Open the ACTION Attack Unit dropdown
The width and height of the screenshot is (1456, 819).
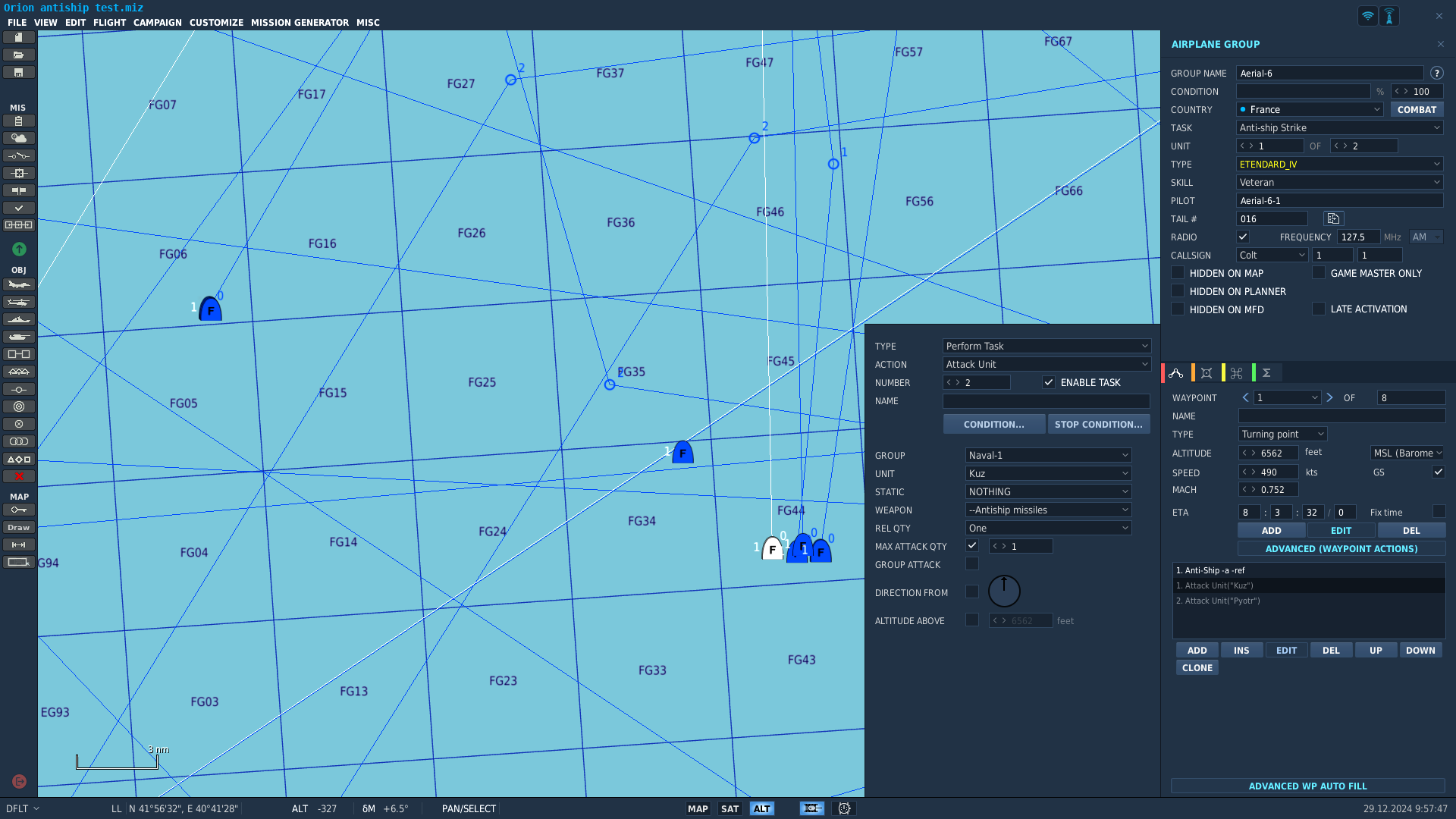tap(1046, 364)
